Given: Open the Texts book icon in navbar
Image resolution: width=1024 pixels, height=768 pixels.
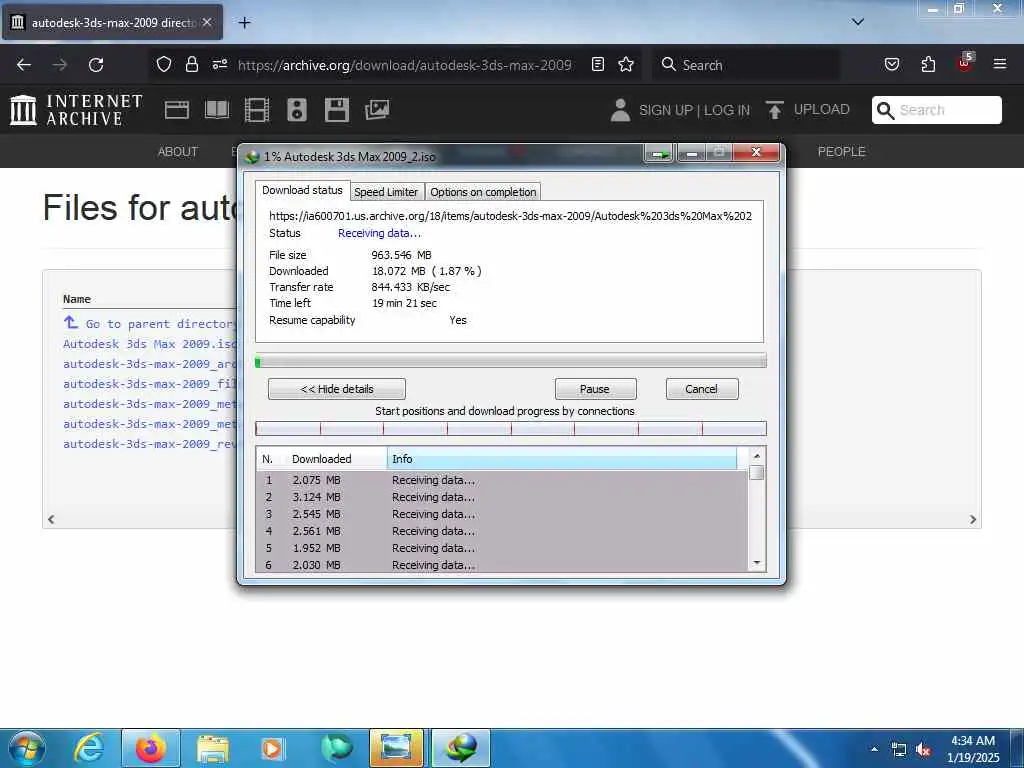Looking at the screenshot, I should point(217,110).
